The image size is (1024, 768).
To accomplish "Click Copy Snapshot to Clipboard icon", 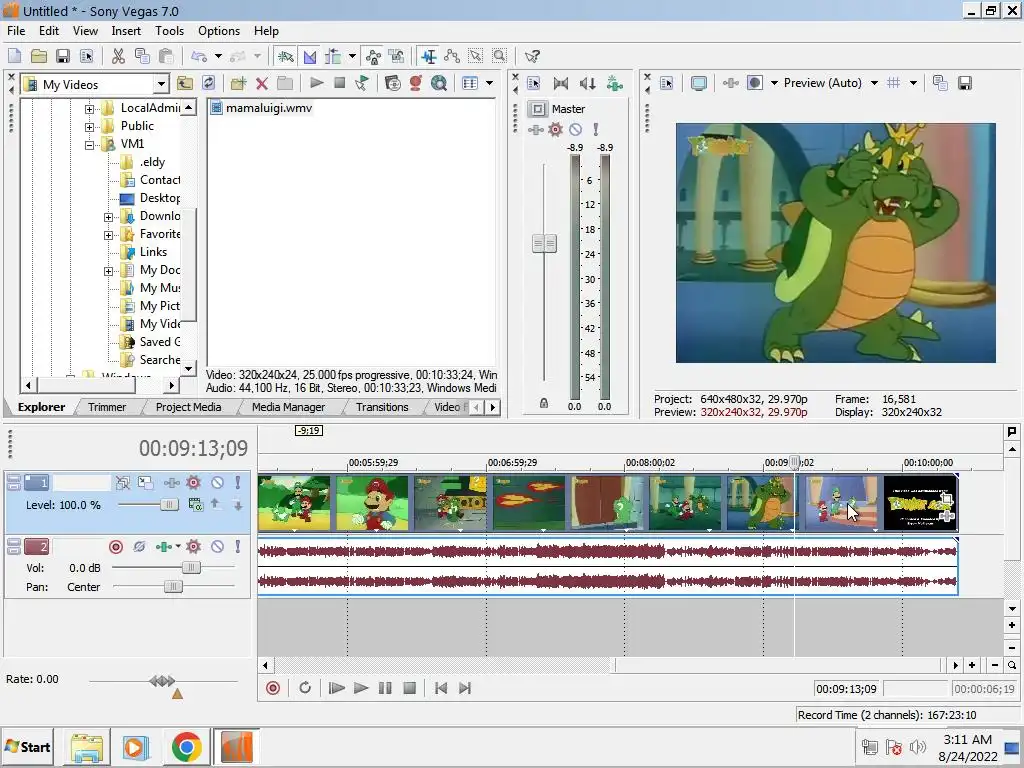I will [940, 83].
